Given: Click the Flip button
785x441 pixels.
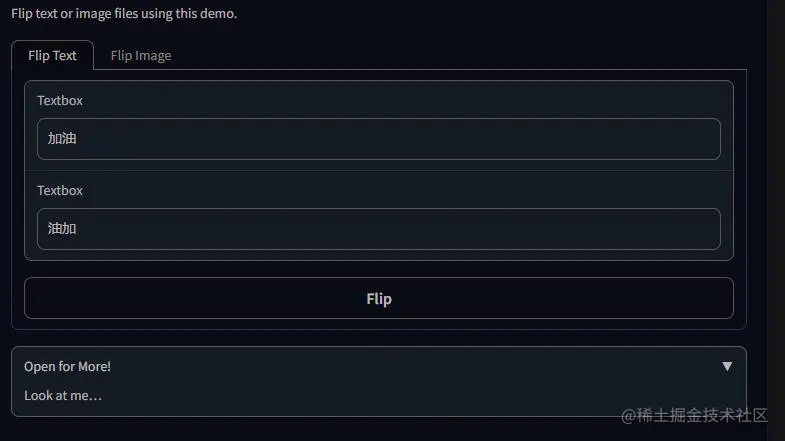Looking at the screenshot, I should point(379,298).
